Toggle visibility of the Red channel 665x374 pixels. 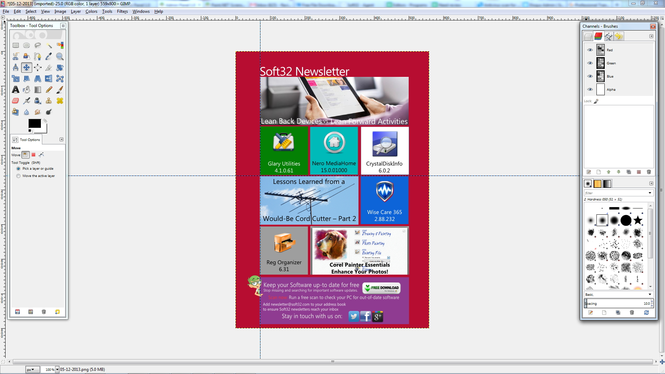point(590,50)
